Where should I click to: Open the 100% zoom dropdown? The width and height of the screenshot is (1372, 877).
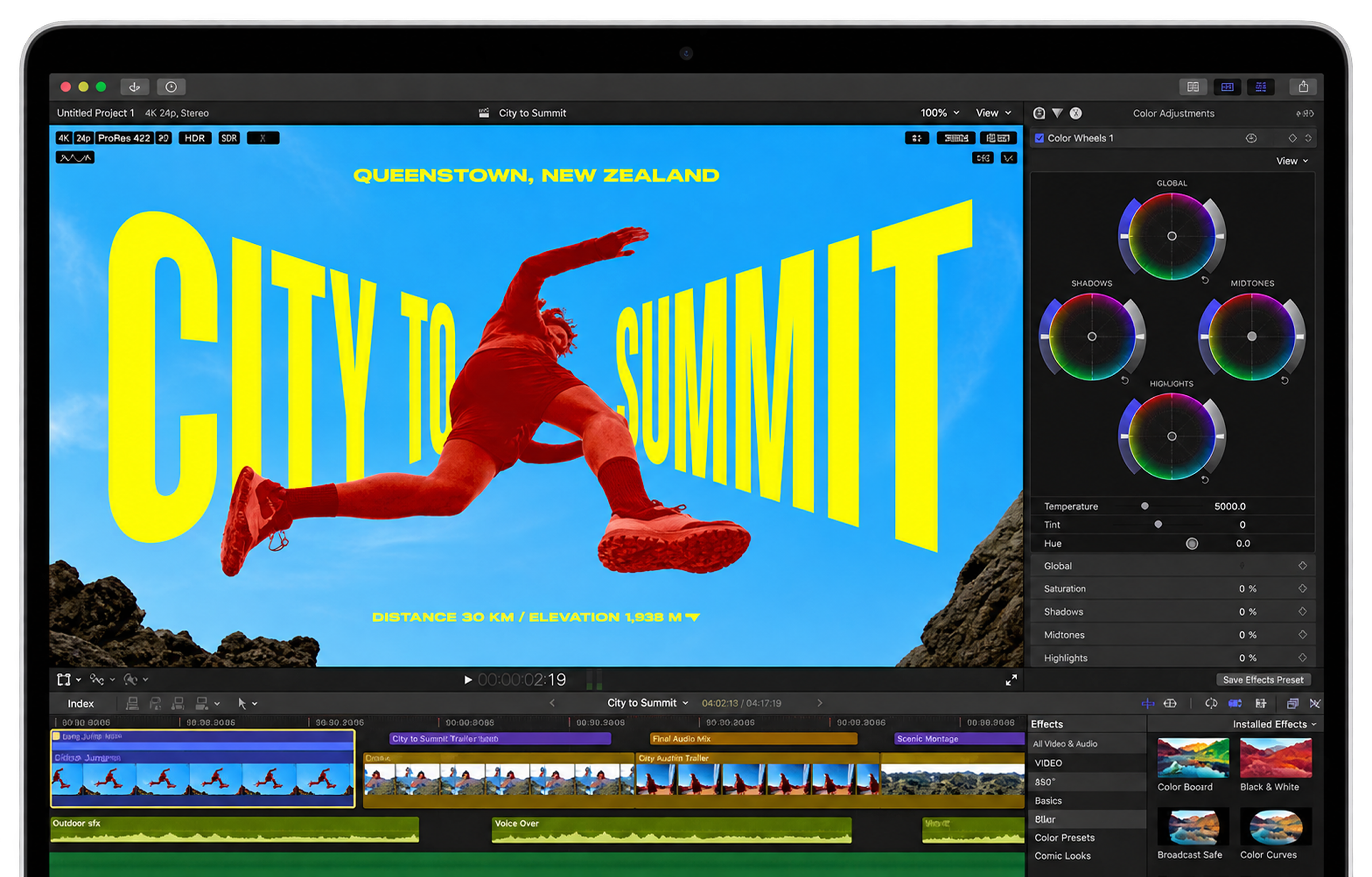tap(940, 113)
